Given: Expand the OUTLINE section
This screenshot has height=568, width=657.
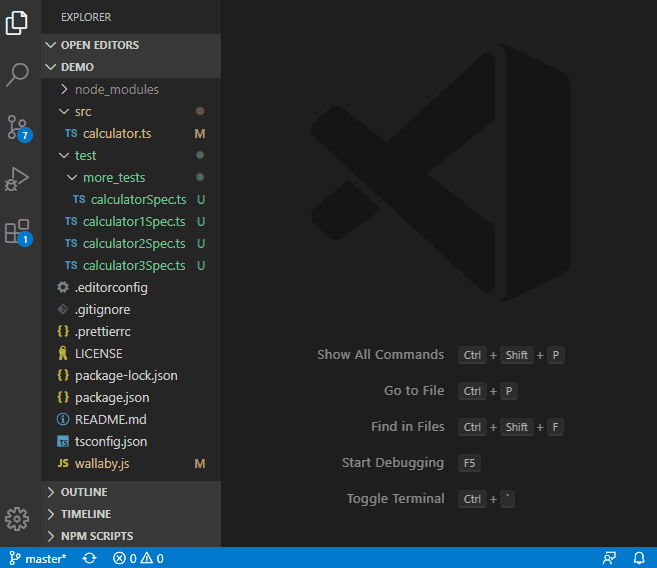Looking at the screenshot, I should pos(84,492).
